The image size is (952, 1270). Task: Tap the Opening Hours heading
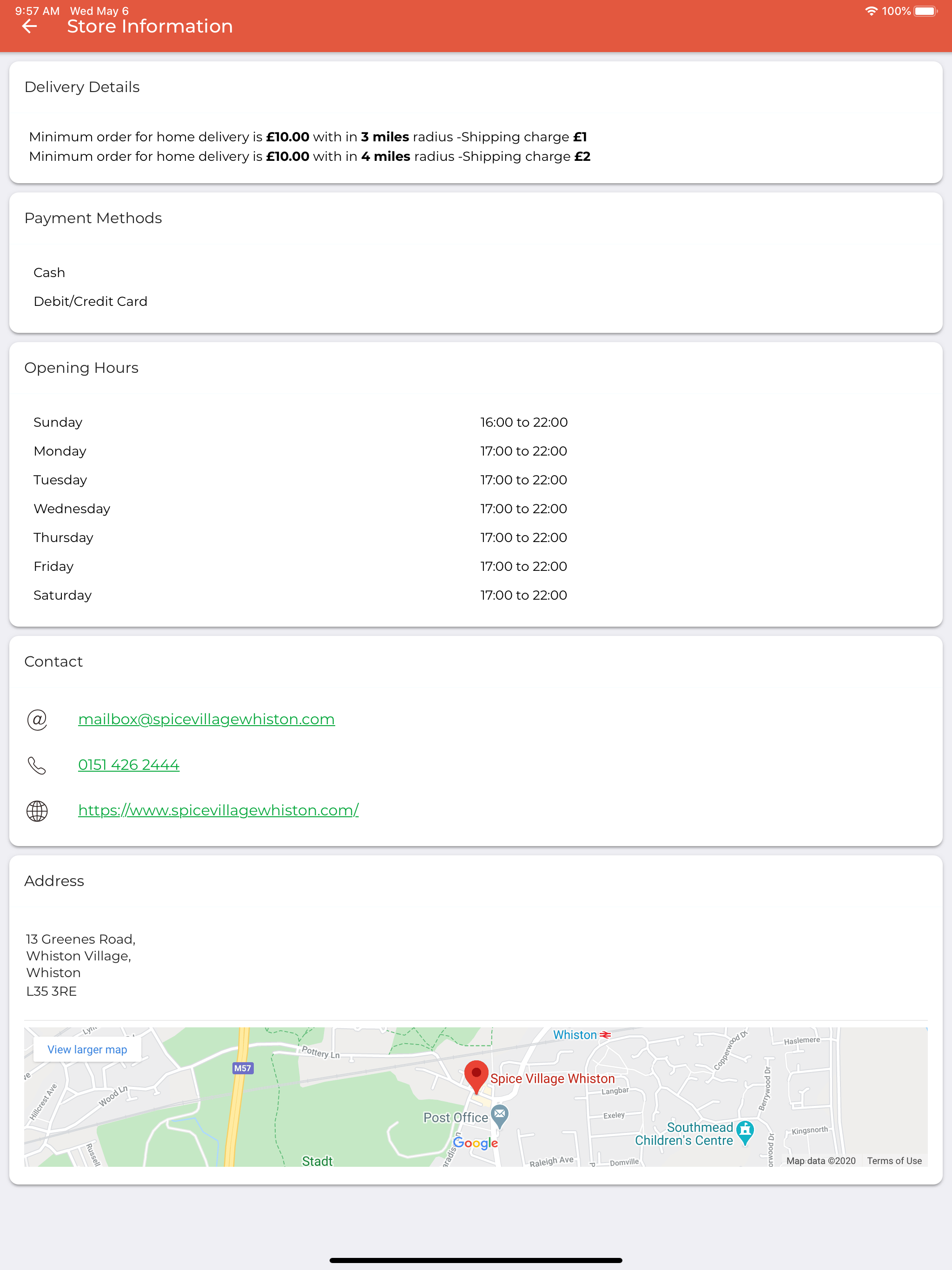pos(81,368)
